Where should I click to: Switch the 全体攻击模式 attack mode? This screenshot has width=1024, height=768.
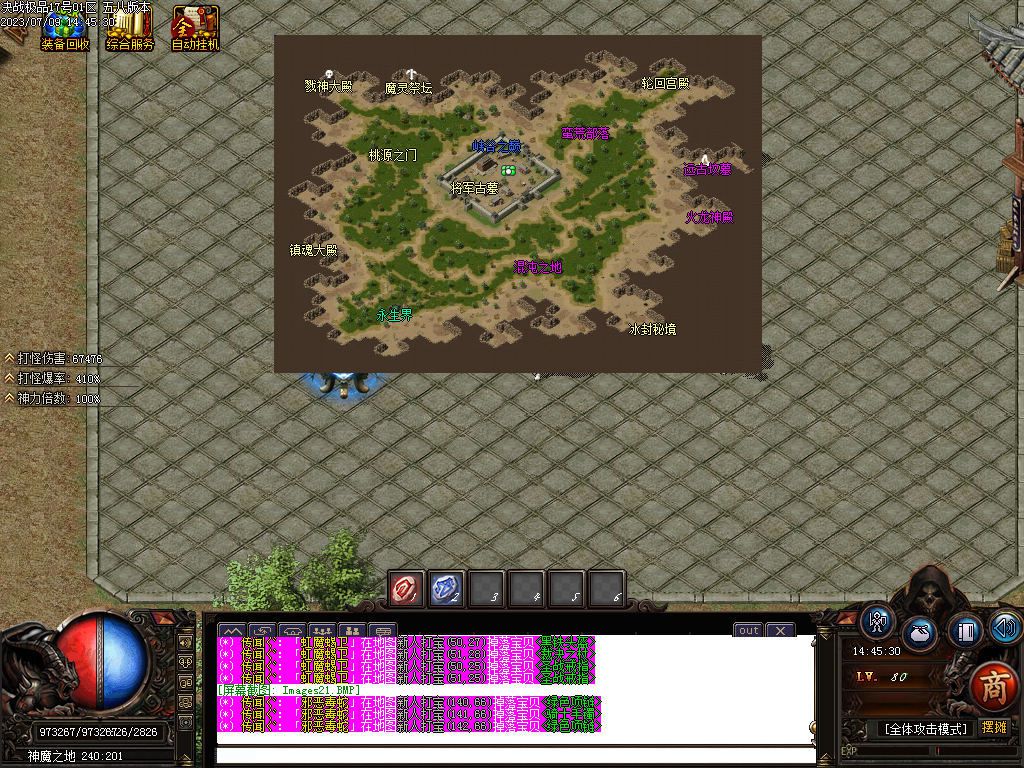coord(927,728)
